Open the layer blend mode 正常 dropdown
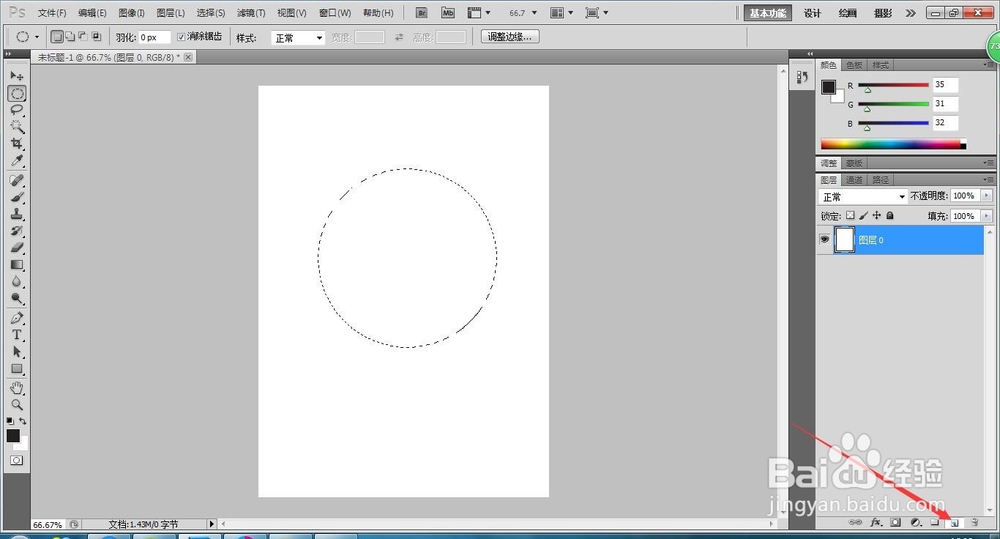 coord(863,196)
